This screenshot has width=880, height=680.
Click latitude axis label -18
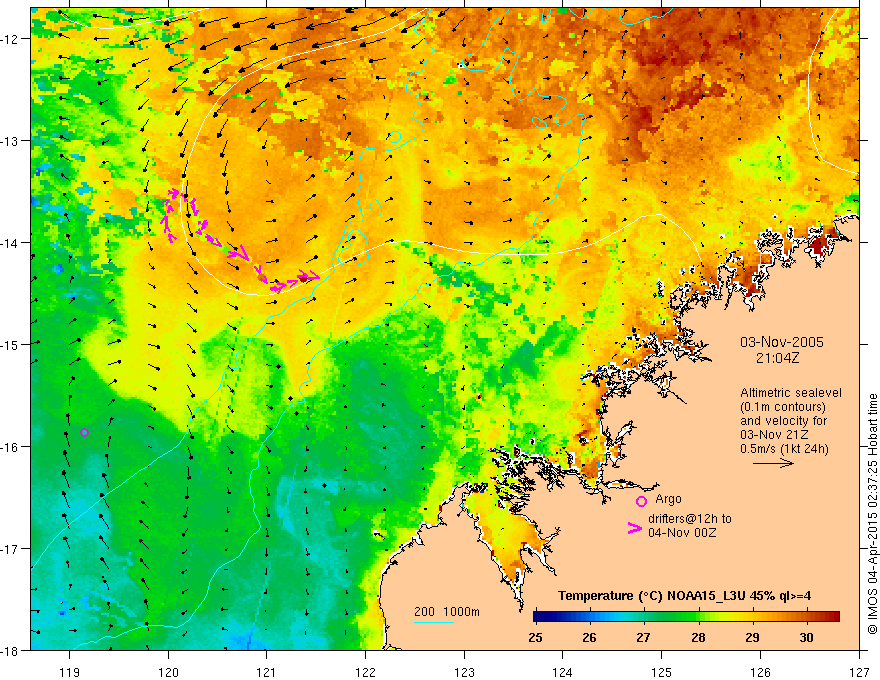(x=10, y=650)
